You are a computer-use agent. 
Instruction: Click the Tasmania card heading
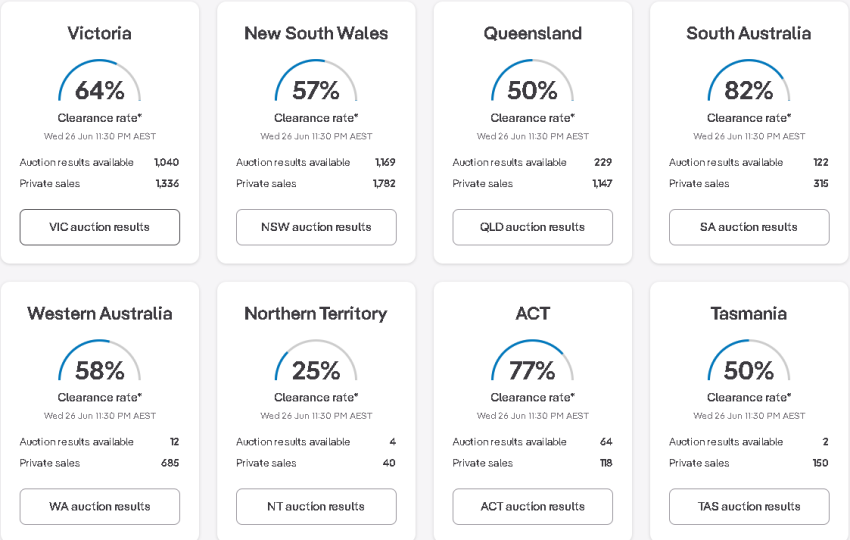pos(749,313)
